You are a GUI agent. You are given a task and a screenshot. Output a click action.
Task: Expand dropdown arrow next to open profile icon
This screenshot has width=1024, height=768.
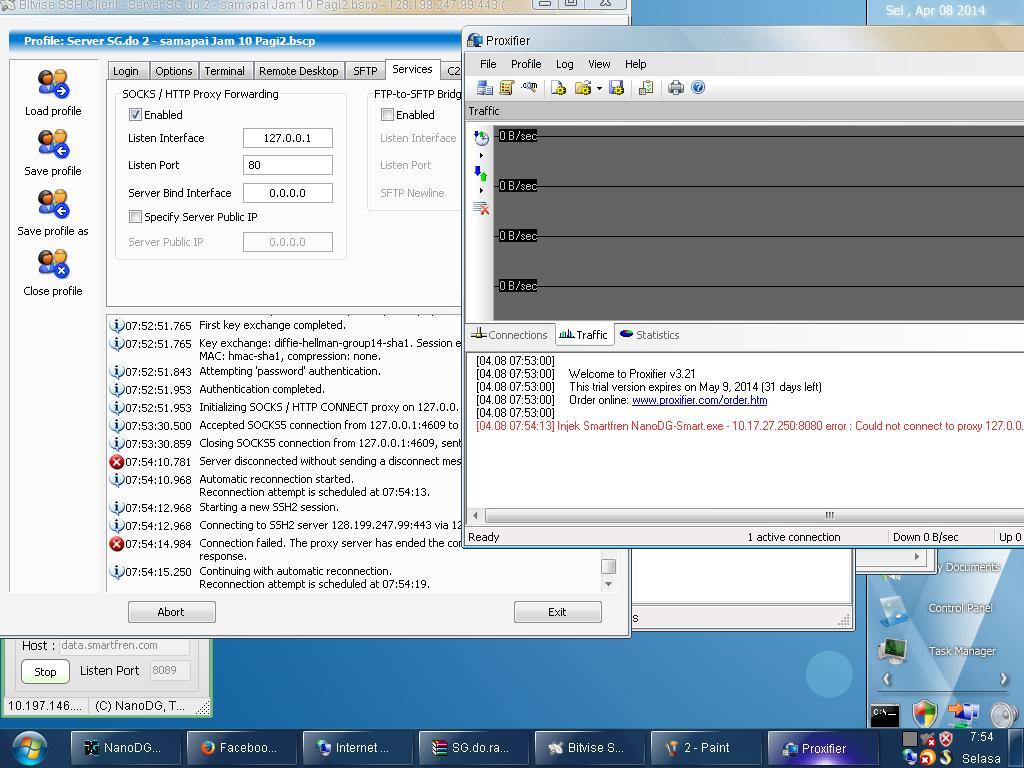599,88
